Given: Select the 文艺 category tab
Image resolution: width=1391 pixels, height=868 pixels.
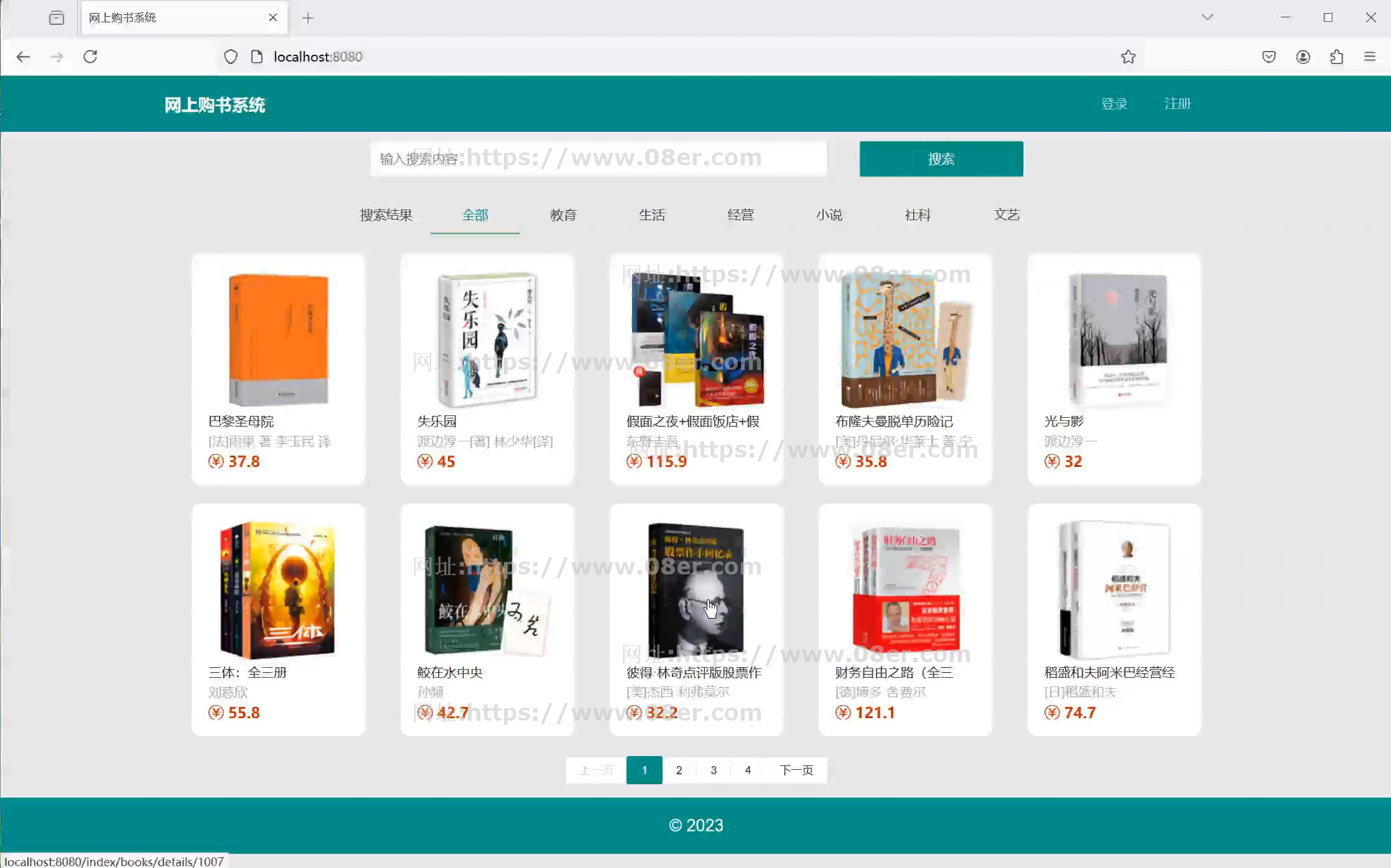Looking at the screenshot, I should [1007, 215].
